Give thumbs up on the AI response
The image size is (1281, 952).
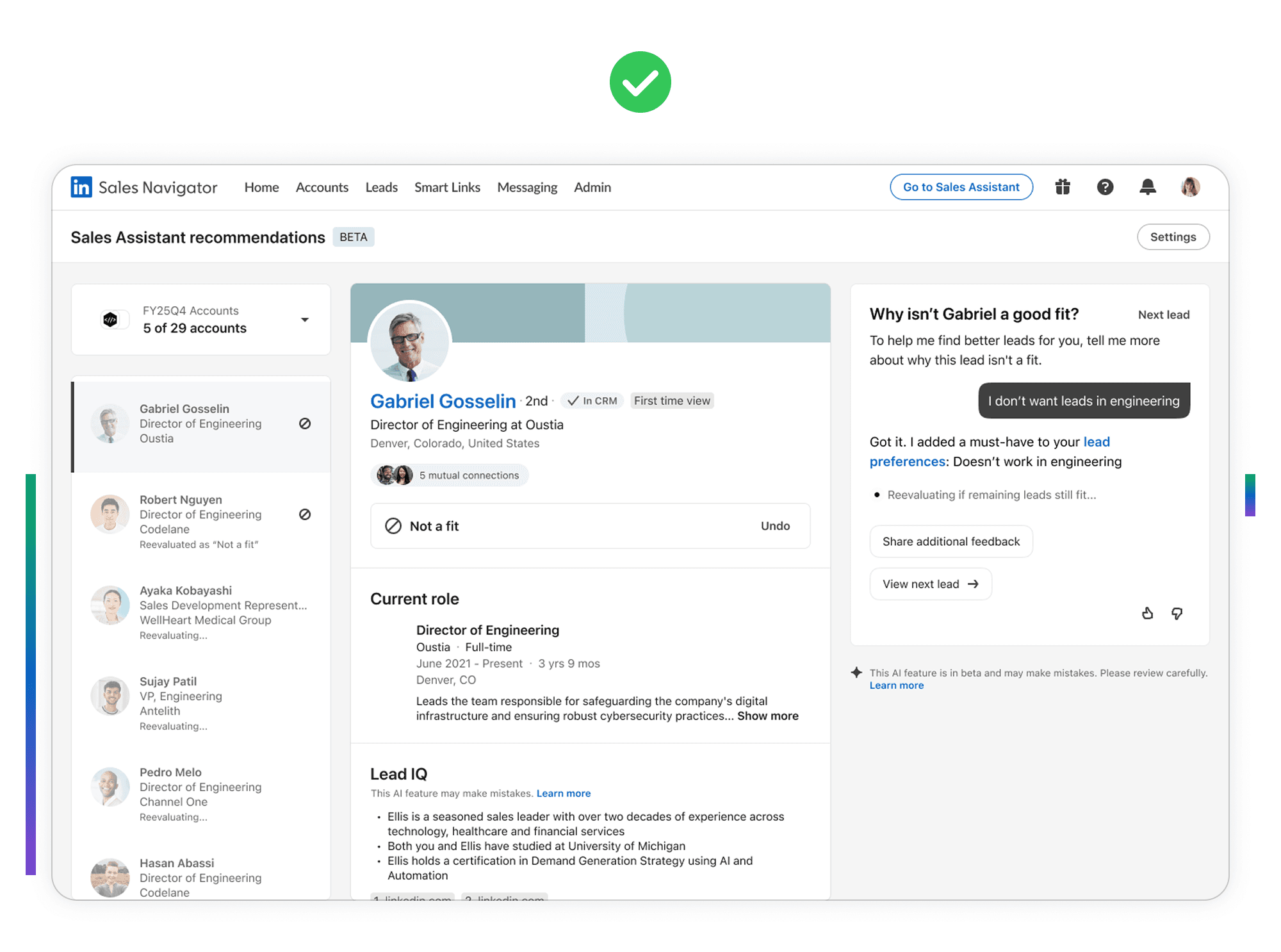pos(1147,613)
